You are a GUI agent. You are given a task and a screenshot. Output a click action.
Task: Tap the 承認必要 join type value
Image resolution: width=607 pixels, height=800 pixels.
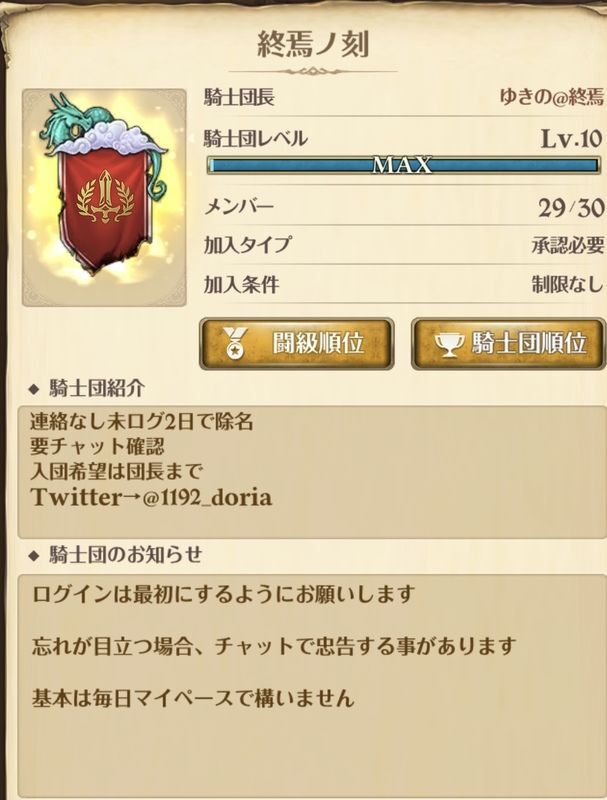[568, 246]
